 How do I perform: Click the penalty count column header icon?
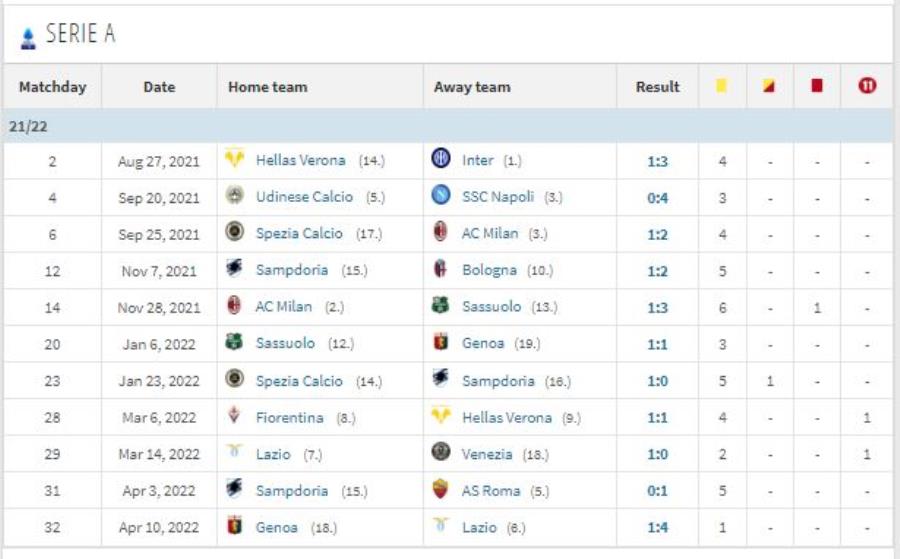867,86
